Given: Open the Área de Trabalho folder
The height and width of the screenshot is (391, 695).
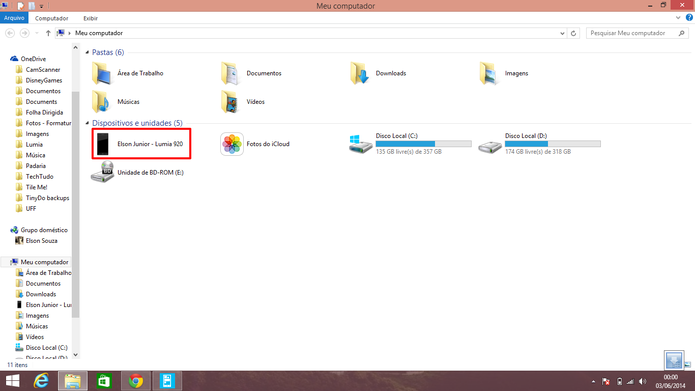Looking at the screenshot, I should tap(128, 73).
